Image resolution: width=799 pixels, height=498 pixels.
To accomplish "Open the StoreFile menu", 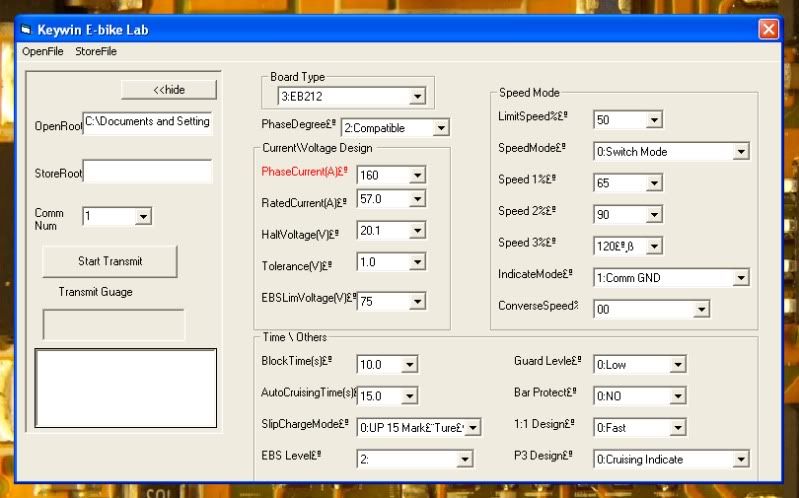I will [96, 51].
